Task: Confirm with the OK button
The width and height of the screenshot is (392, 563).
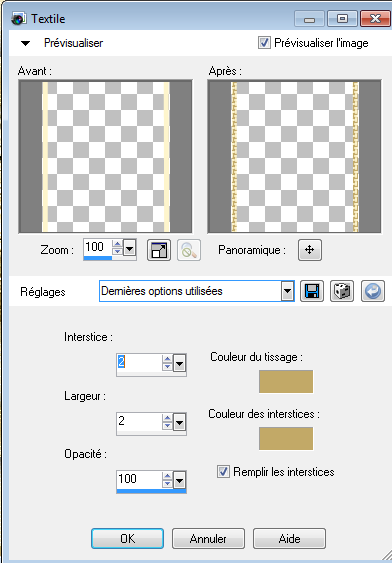Action: coord(127,538)
